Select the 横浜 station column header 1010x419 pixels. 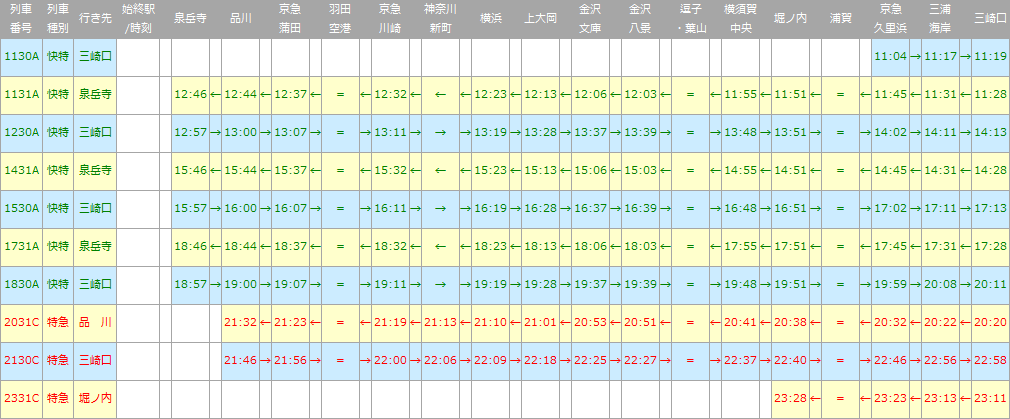point(490,19)
